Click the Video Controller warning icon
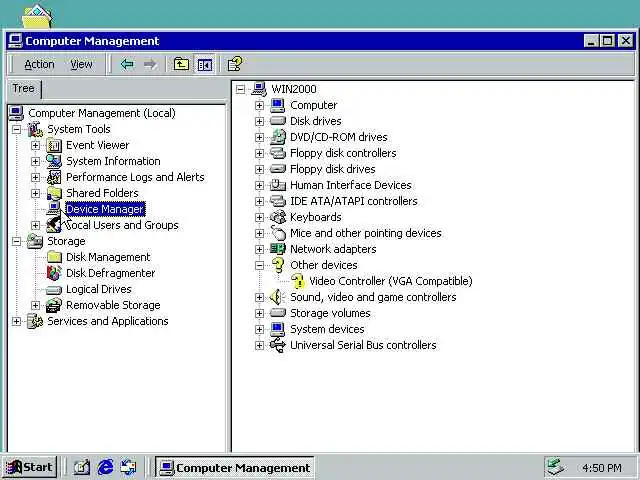The height and width of the screenshot is (480, 640). tap(298, 281)
